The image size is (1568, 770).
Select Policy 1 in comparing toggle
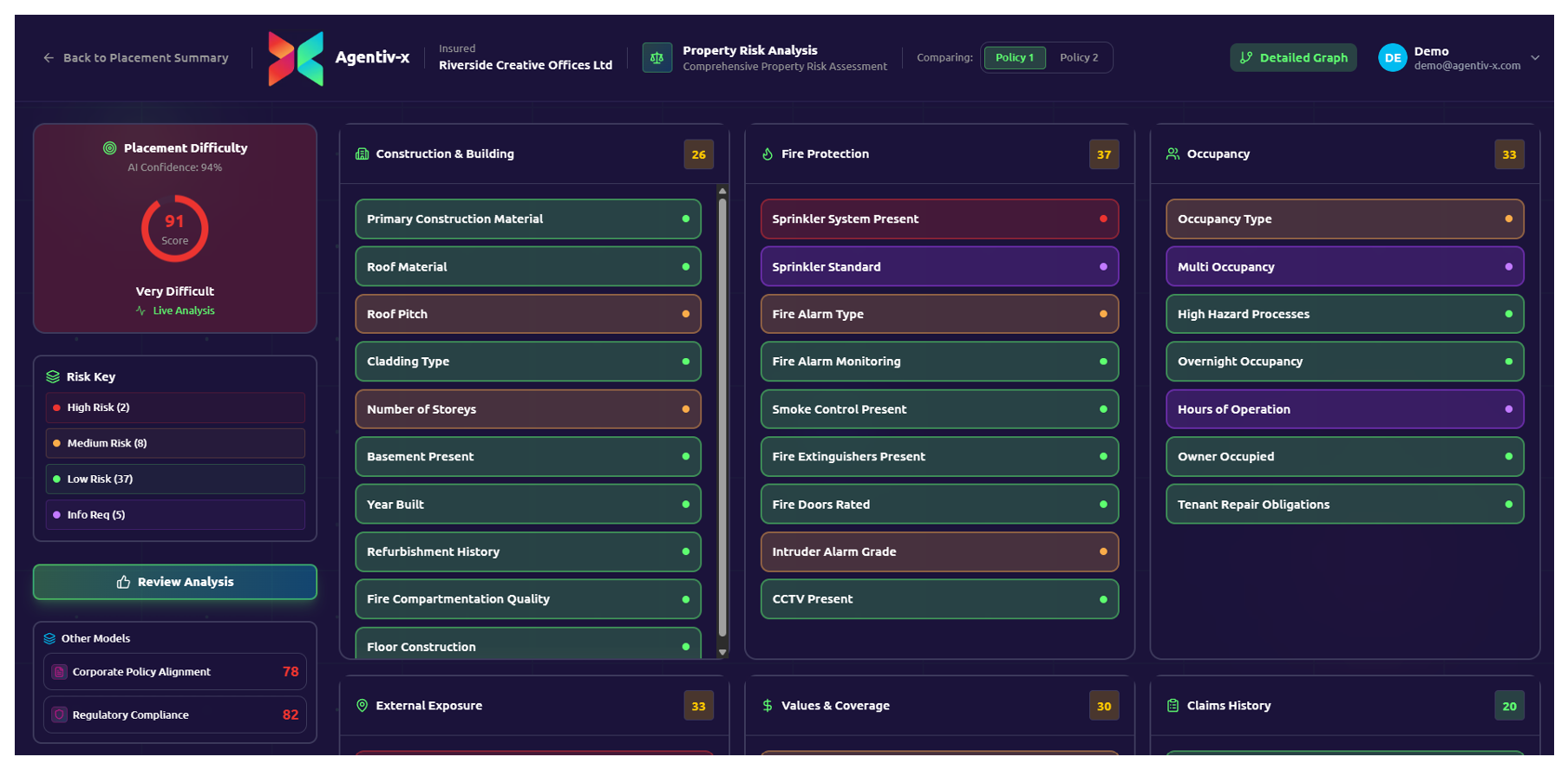coord(1014,58)
